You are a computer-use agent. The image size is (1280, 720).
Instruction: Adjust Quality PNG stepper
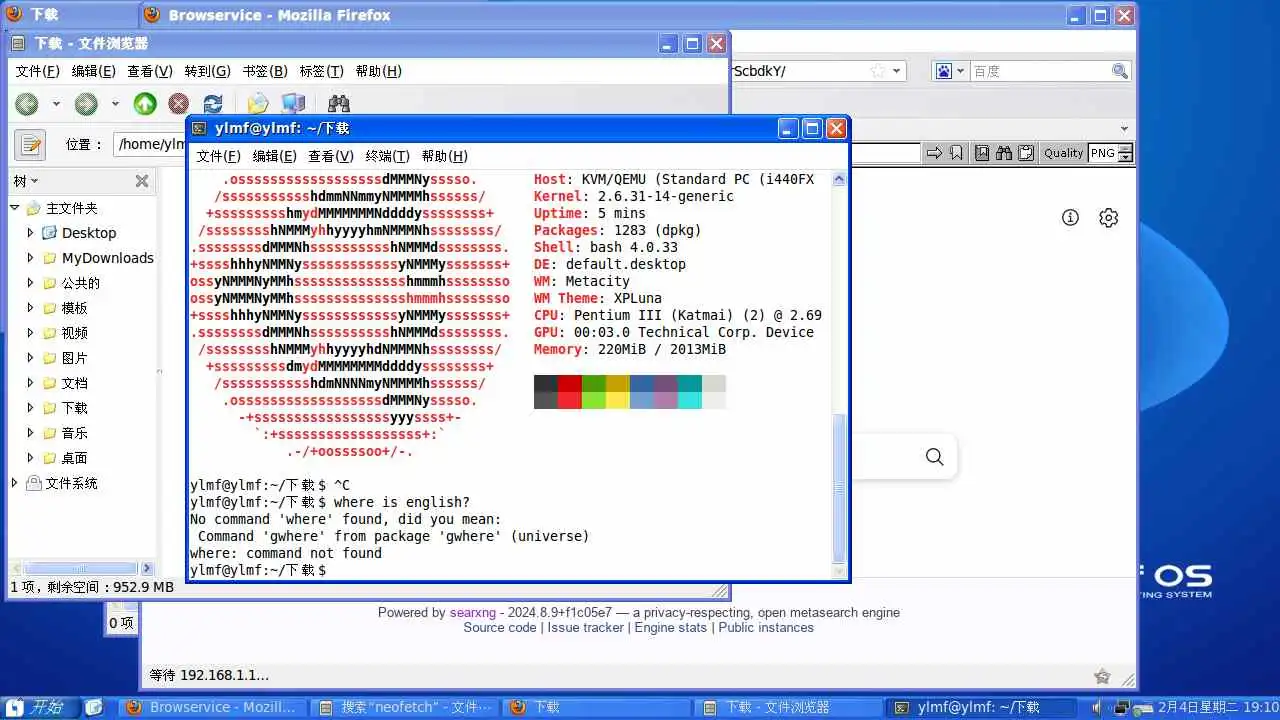[x=1126, y=153]
